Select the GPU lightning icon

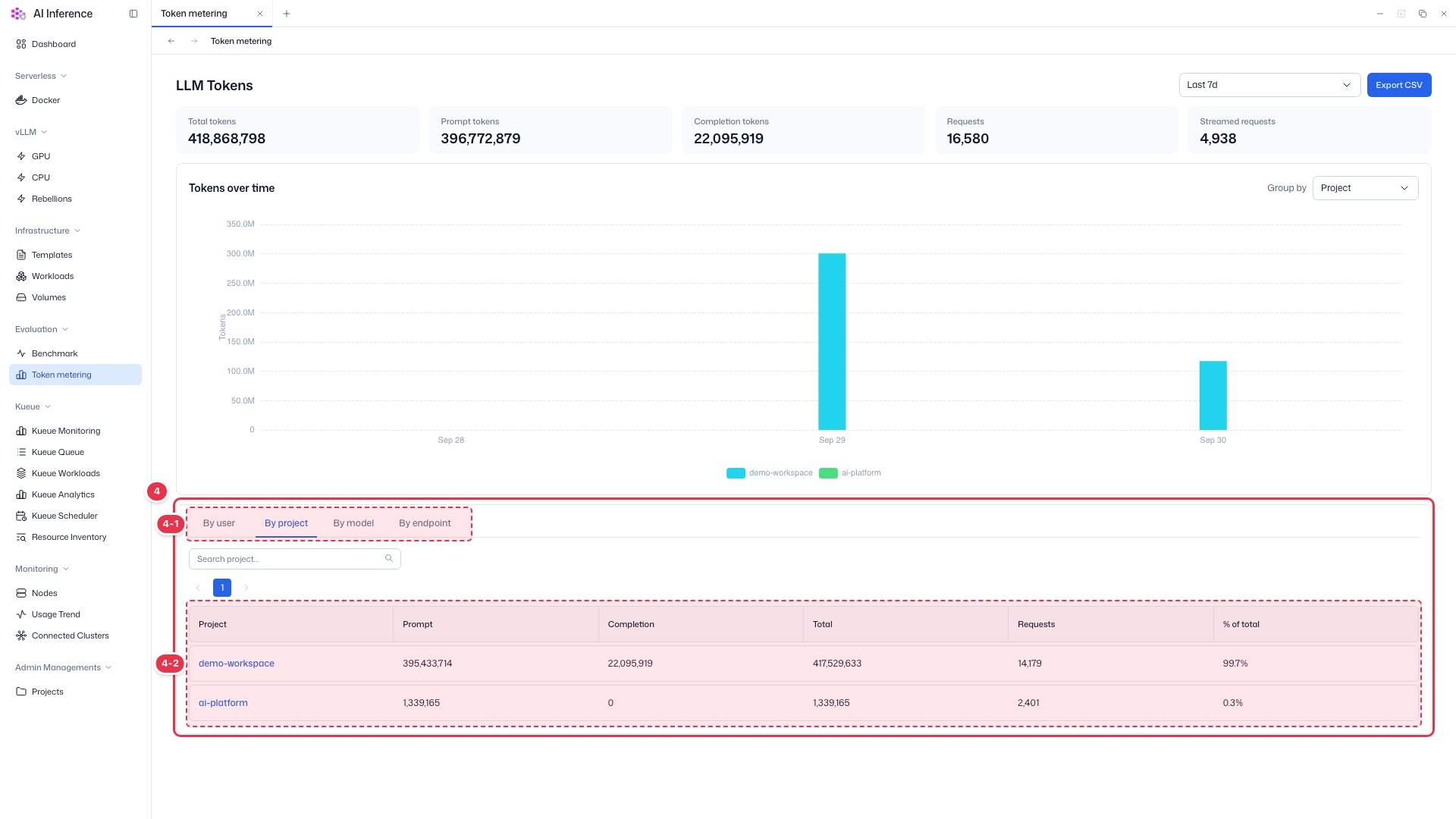point(21,156)
